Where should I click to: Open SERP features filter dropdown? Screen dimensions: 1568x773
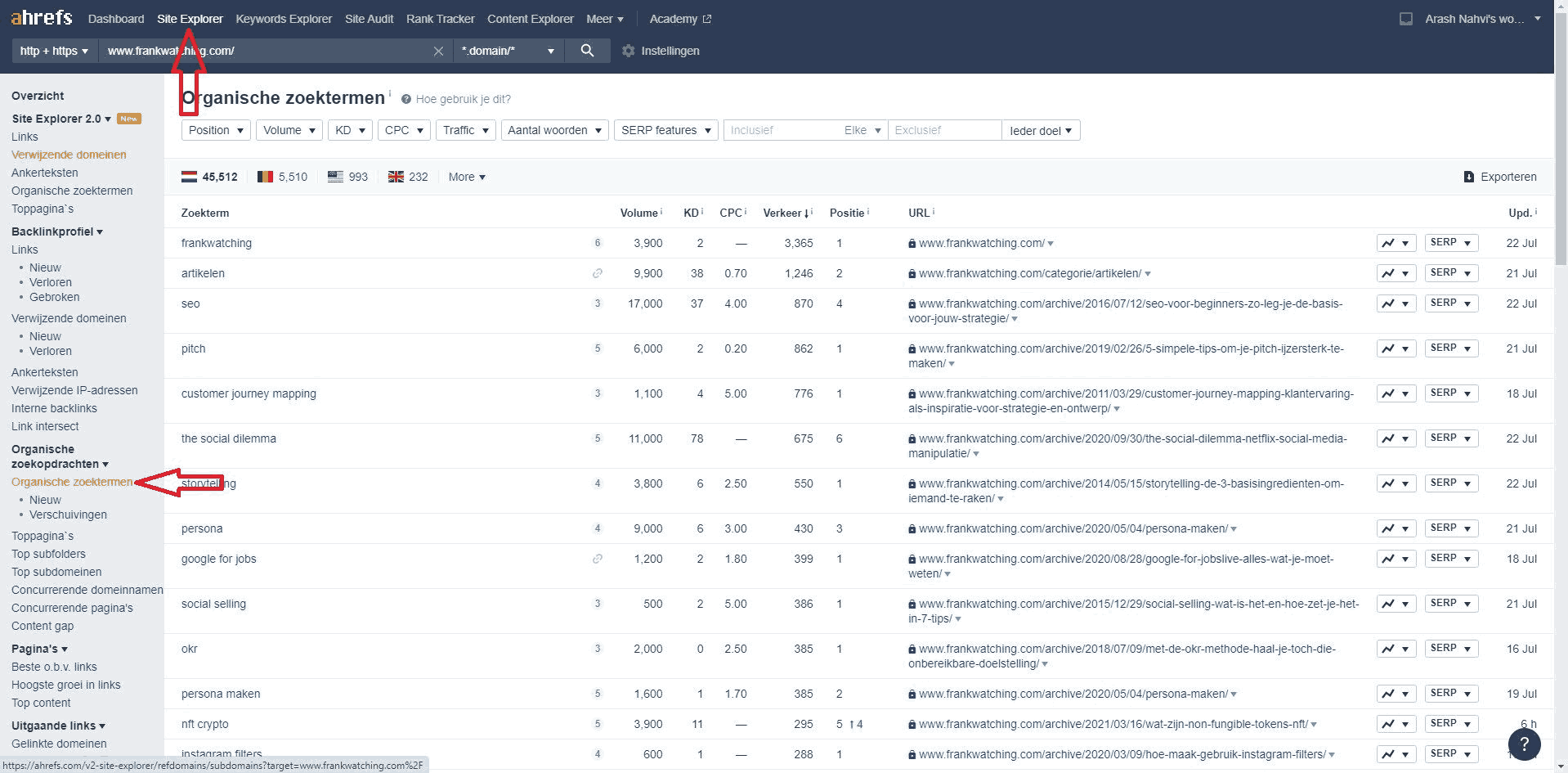(x=665, y=130)
